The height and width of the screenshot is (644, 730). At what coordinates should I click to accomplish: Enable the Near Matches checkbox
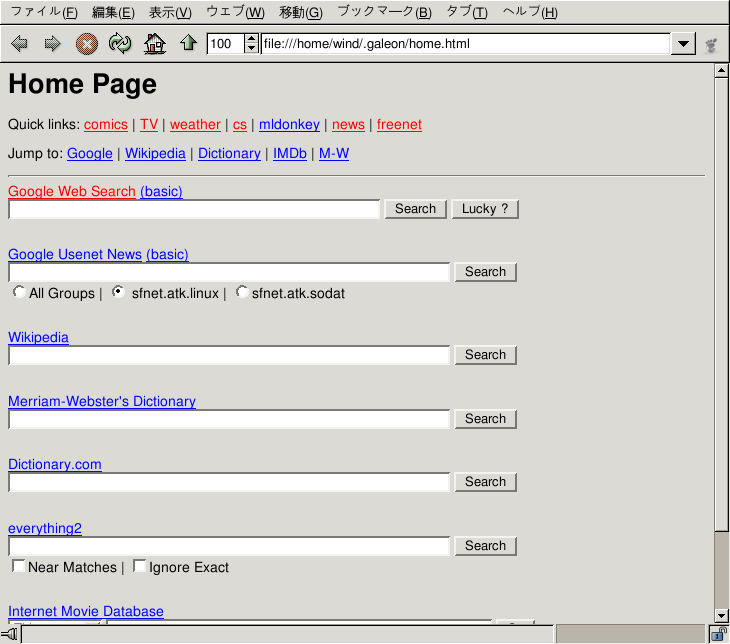coord(19,567)
